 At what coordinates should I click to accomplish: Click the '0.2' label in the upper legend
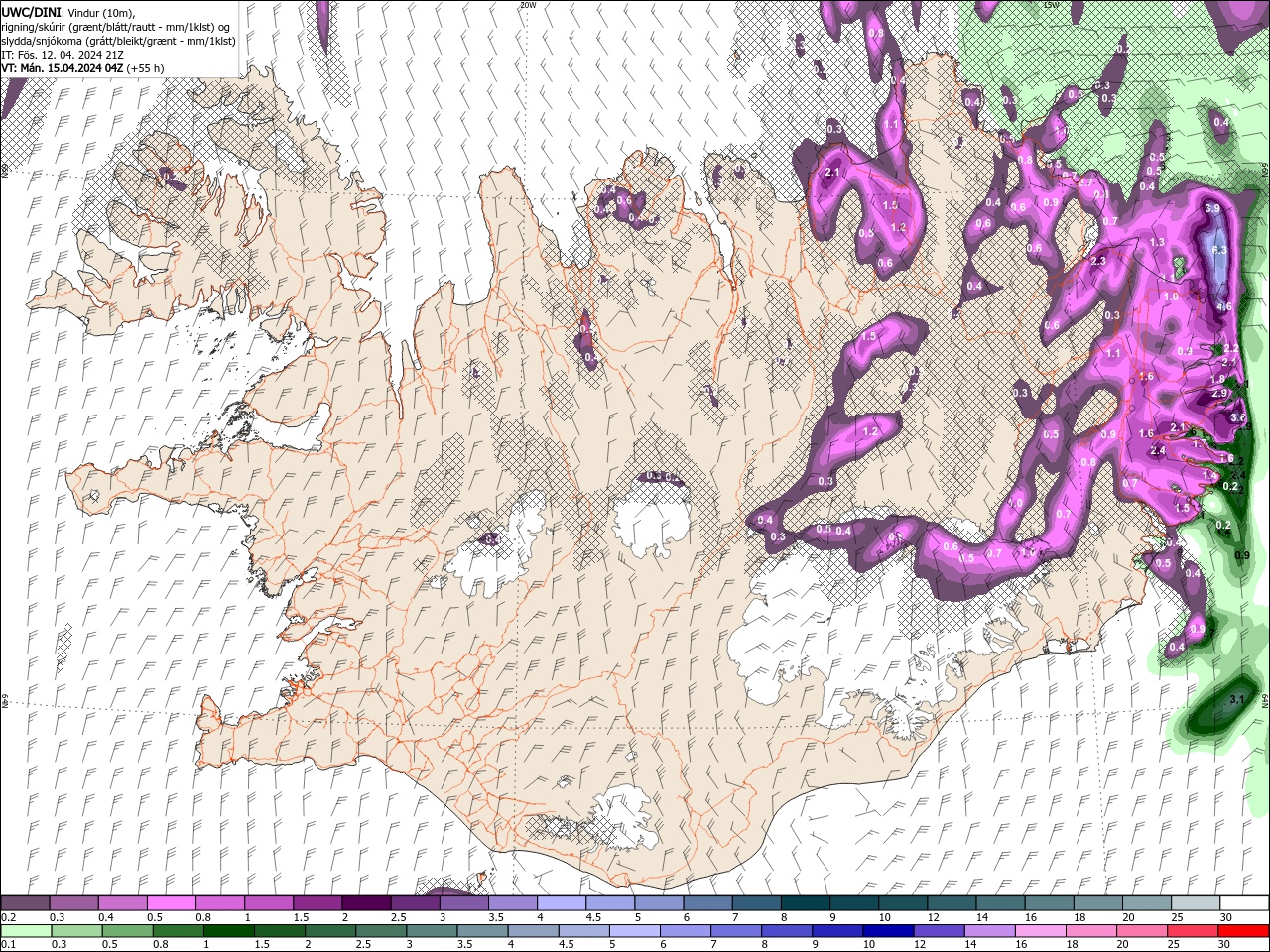pyautogui.click(x=8, y=917)
